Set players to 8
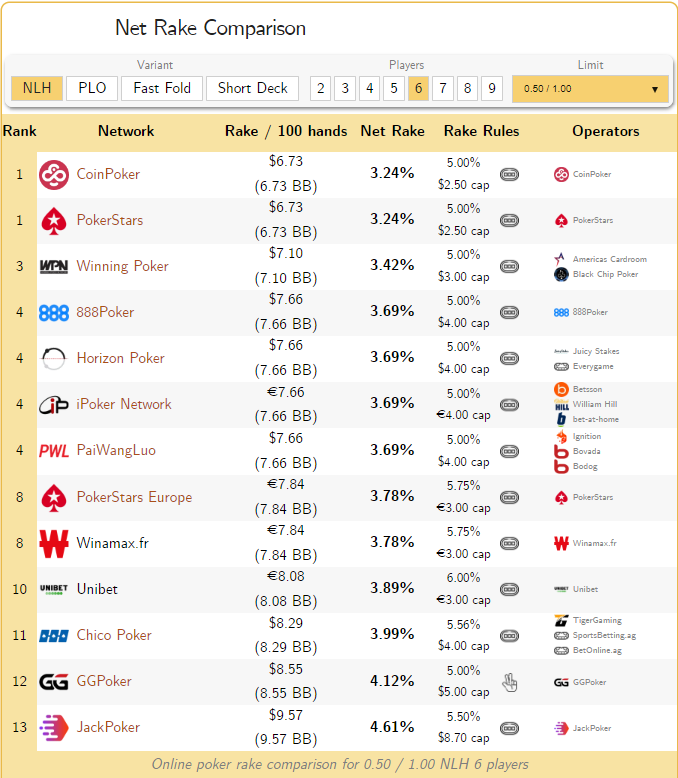The height and width of the screenshot is (778, 678). click(467, 88)
